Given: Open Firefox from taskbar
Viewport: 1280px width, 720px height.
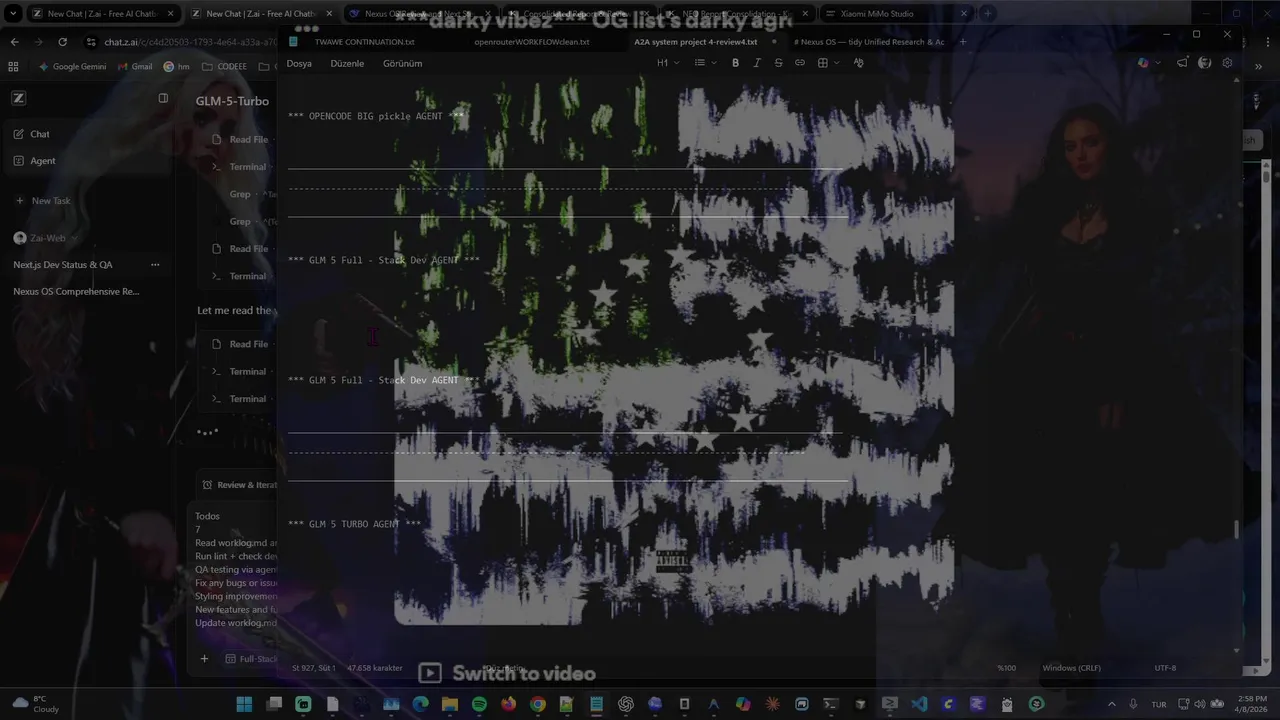Looking at the screenshot, I should click(508, 704).
